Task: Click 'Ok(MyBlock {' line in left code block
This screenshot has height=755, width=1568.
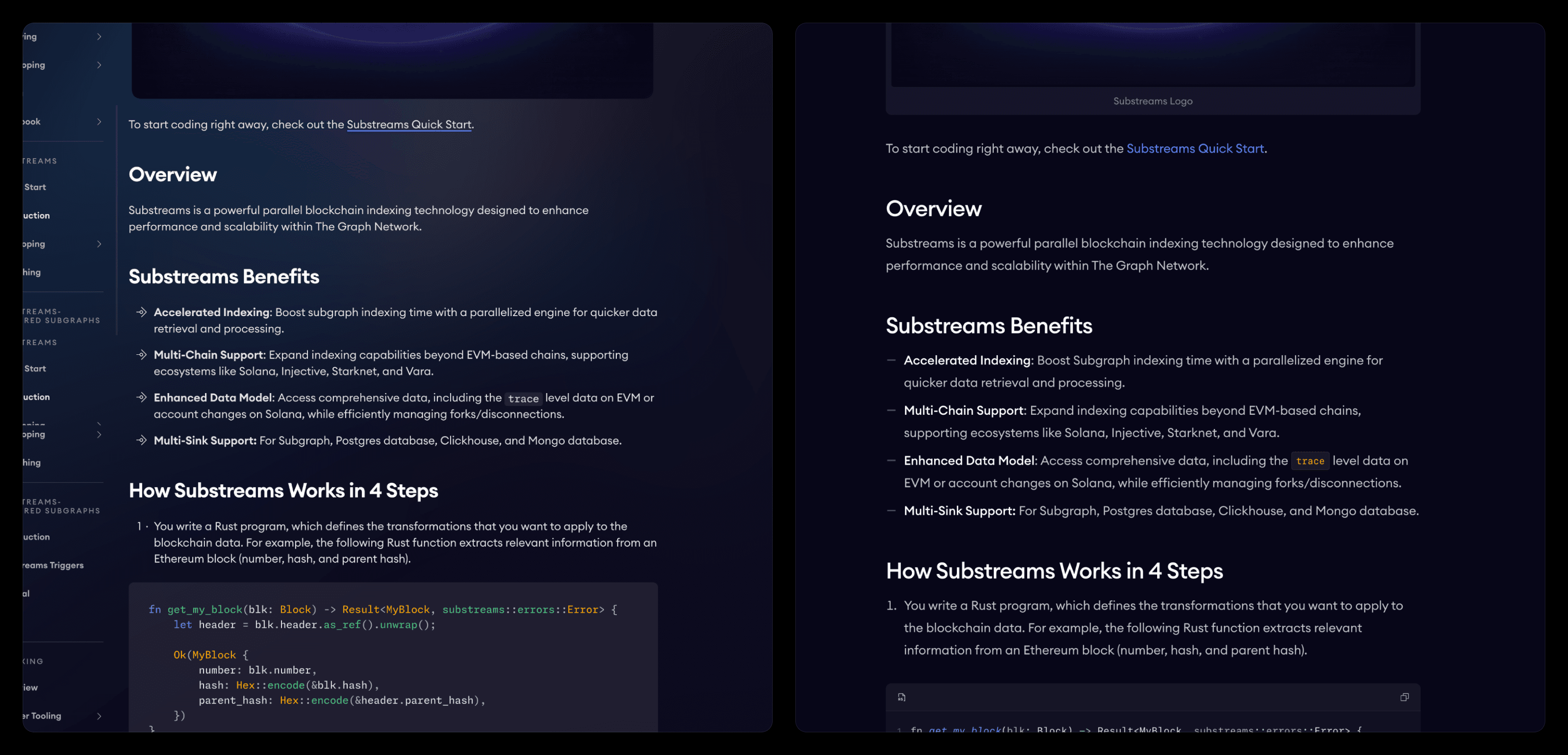Action: [x=211, y=655]
